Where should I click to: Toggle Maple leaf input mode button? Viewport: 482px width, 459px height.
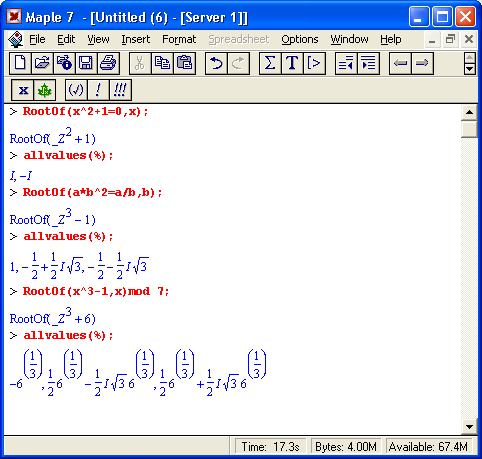(44, 90)
